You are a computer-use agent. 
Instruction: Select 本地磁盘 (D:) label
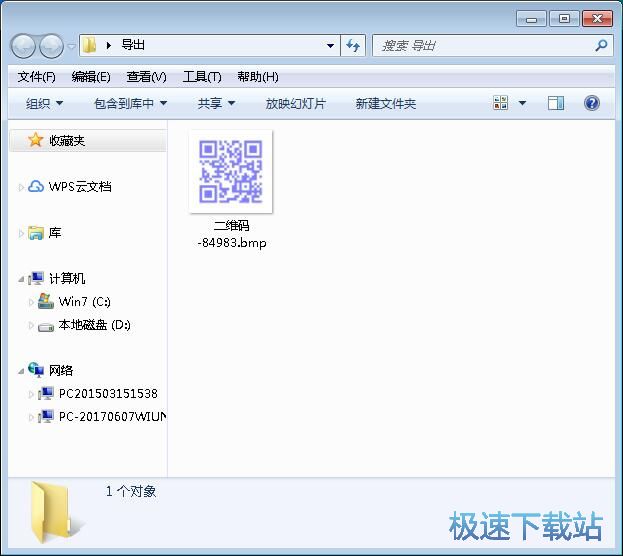click(x=95, y=325)
